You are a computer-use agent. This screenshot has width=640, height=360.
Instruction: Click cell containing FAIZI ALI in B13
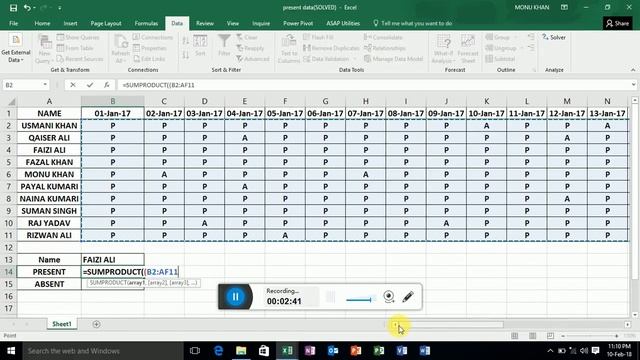tap(113, 260)
